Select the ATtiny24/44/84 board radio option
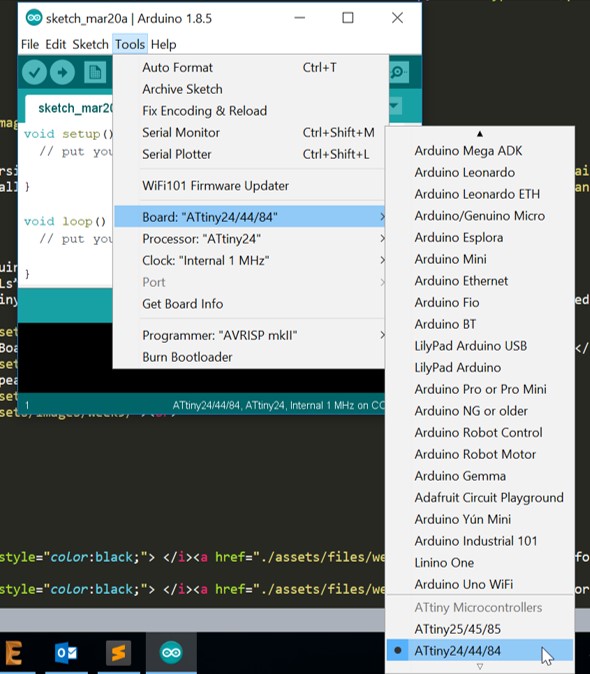Screen dimensions: 590x674 [x=480, y=650]
